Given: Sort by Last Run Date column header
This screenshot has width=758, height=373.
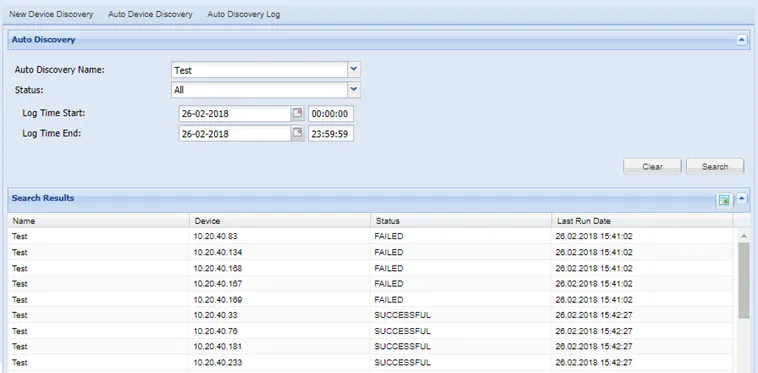Looking at the screenshot, I should coord(642,221).
